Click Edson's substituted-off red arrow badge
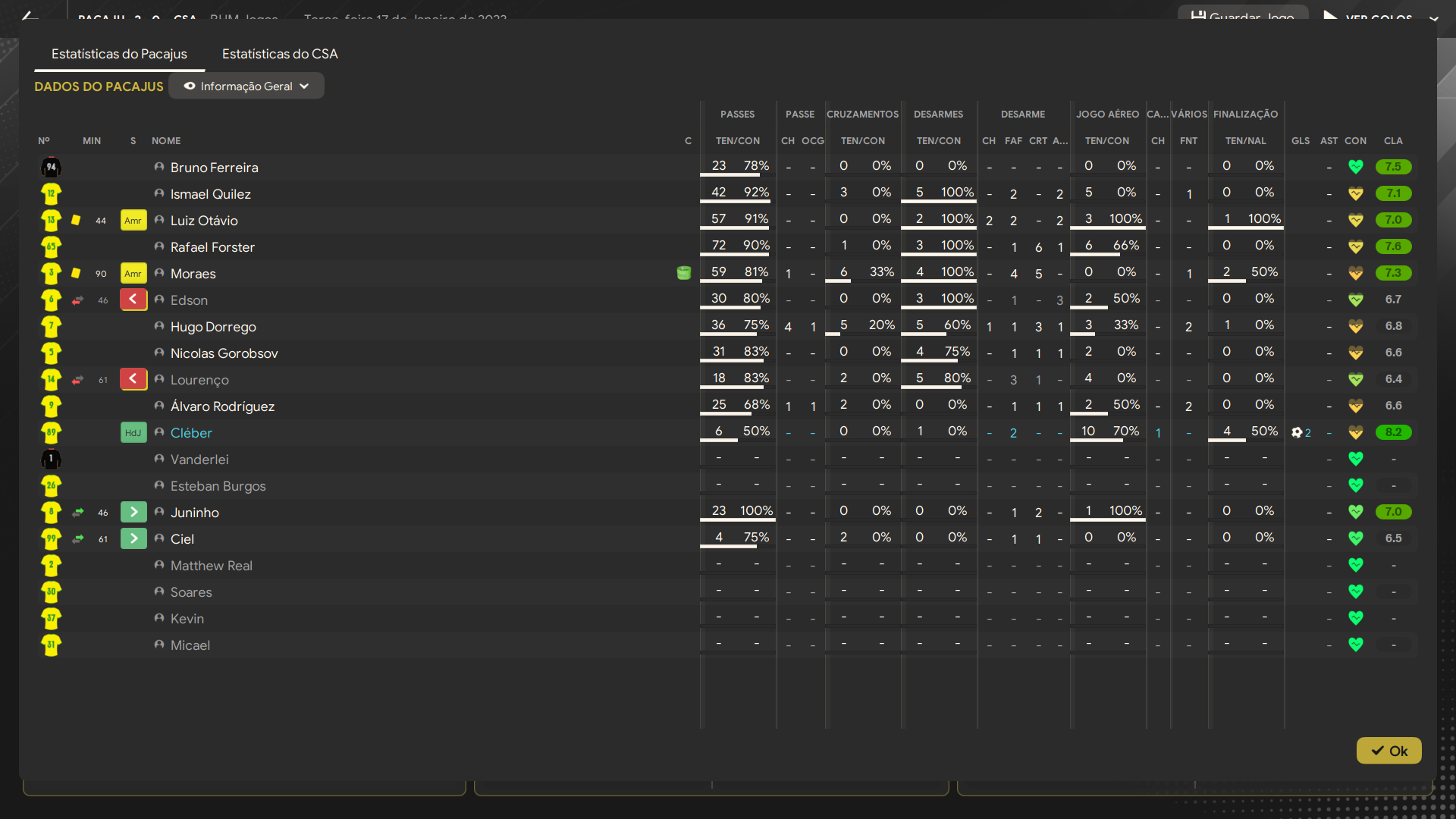 133,300
